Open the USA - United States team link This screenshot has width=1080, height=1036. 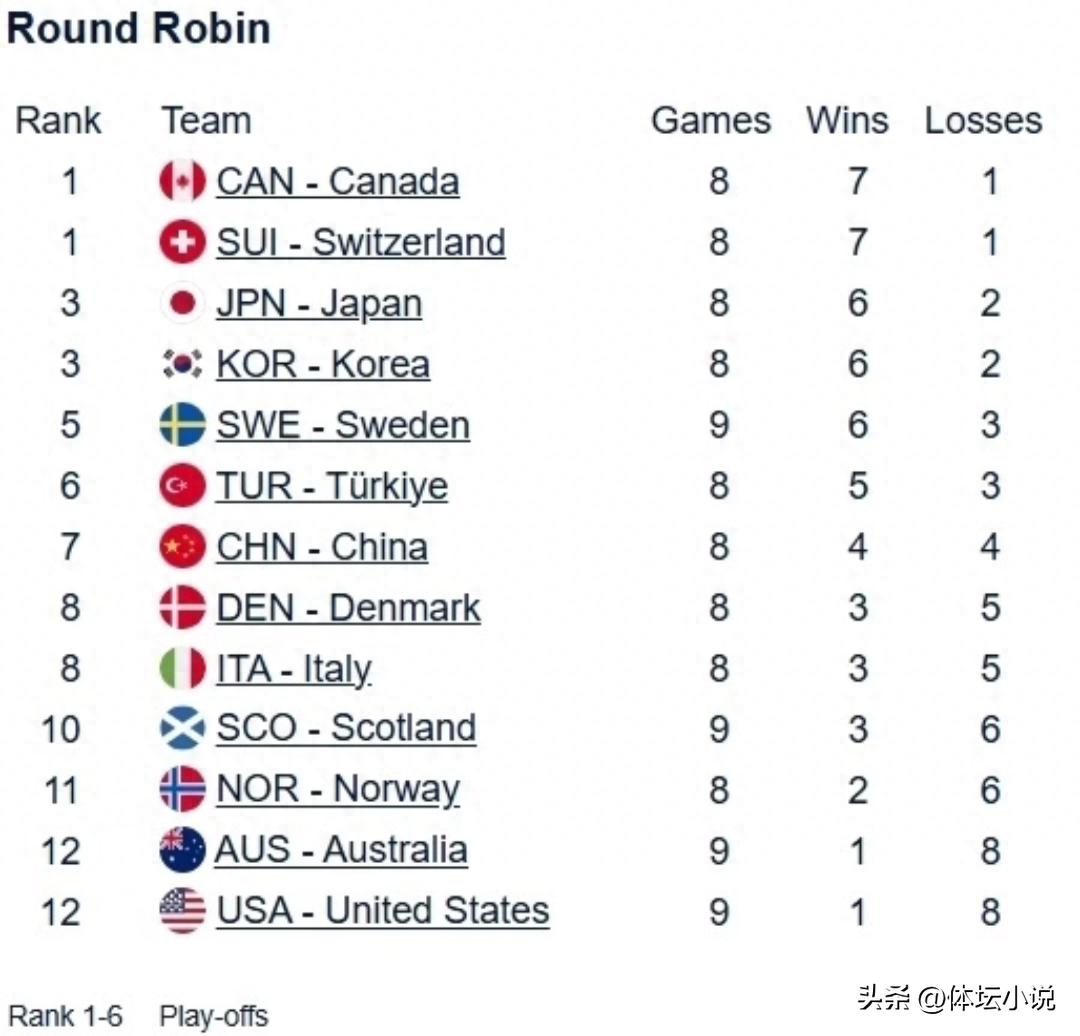tap(382, 910)
